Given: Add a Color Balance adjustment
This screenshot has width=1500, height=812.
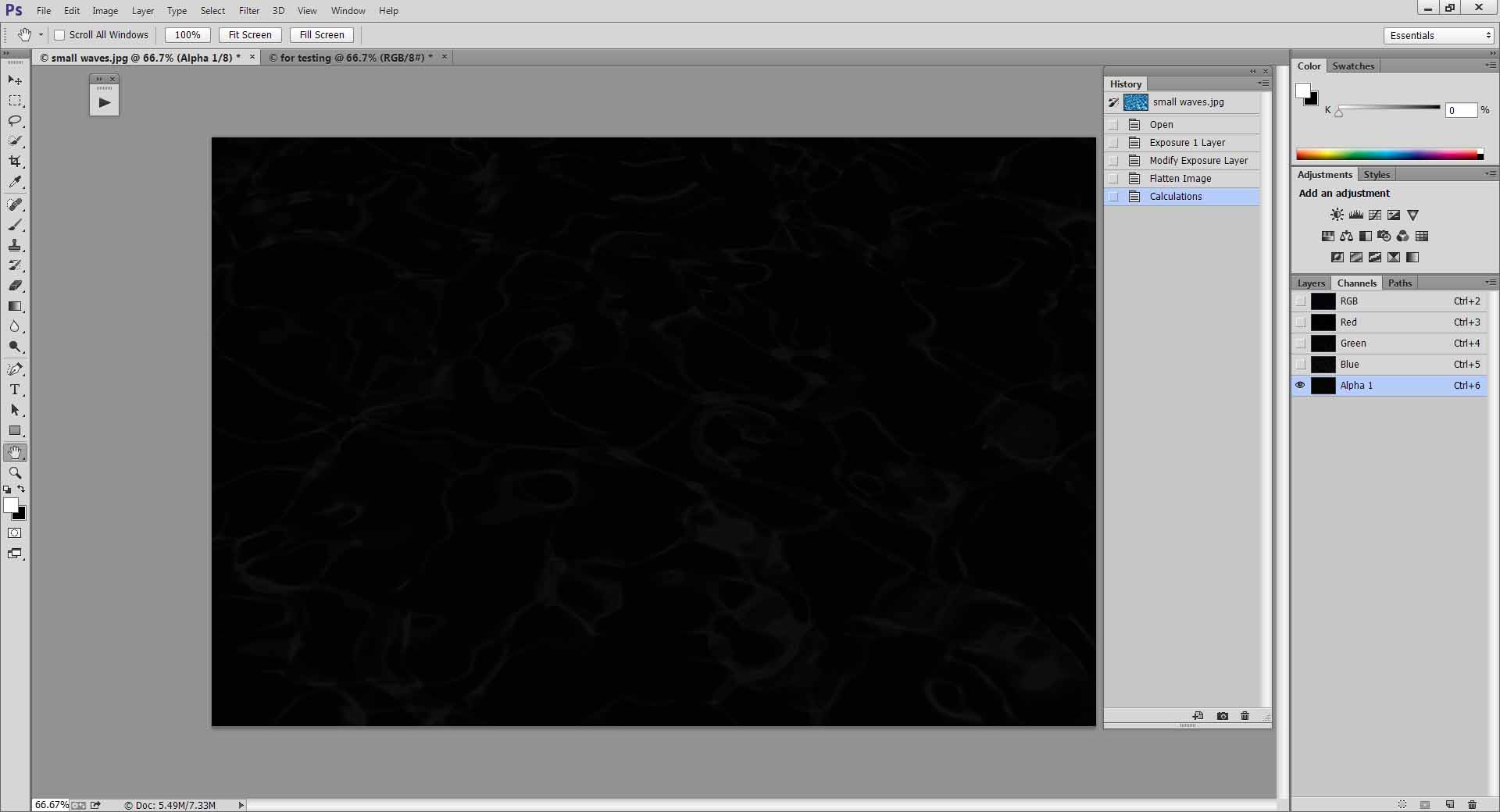Looking at the screenshot, I should [x=1346, y=236].
